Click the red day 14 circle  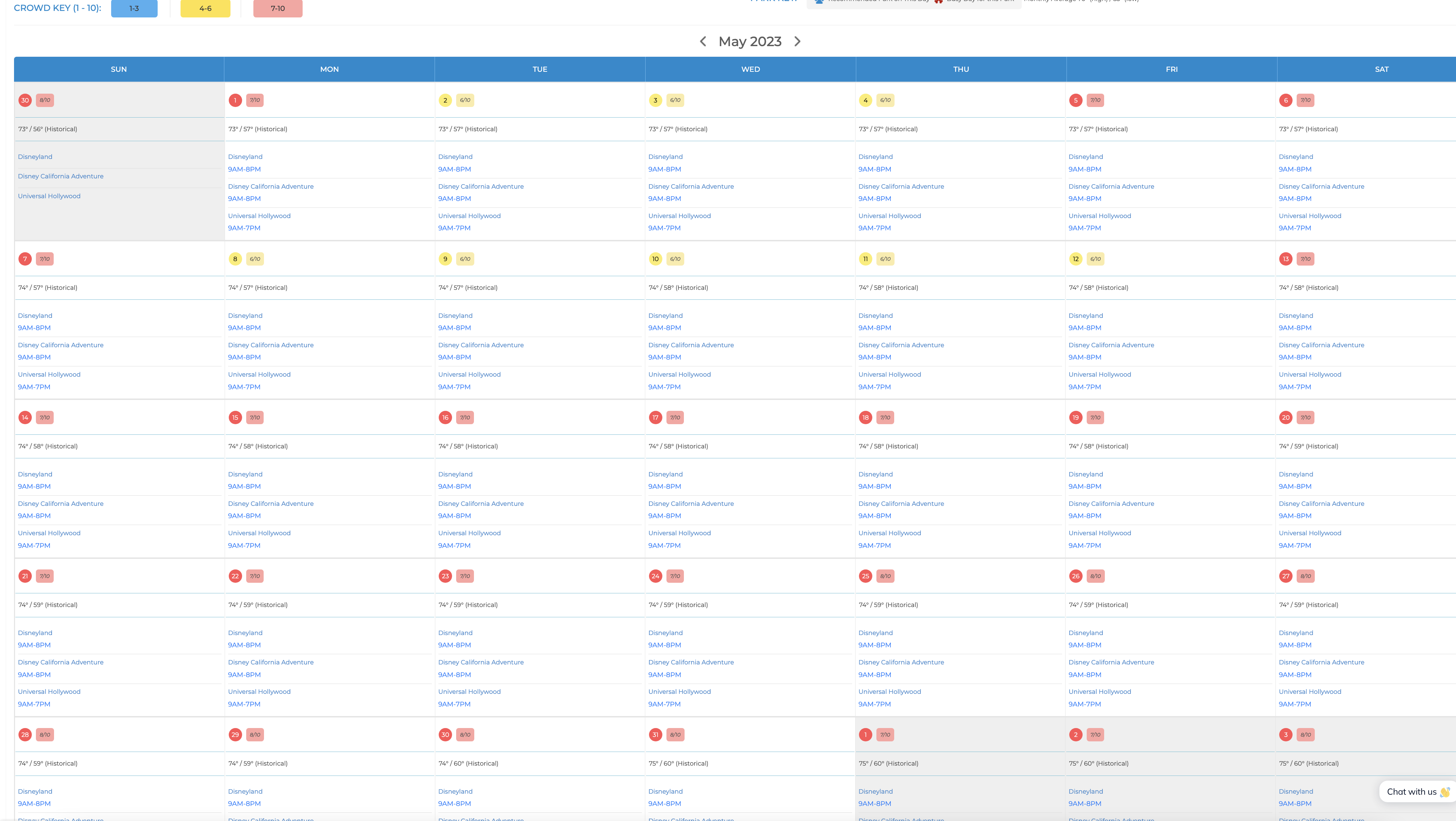pos(25,418)
